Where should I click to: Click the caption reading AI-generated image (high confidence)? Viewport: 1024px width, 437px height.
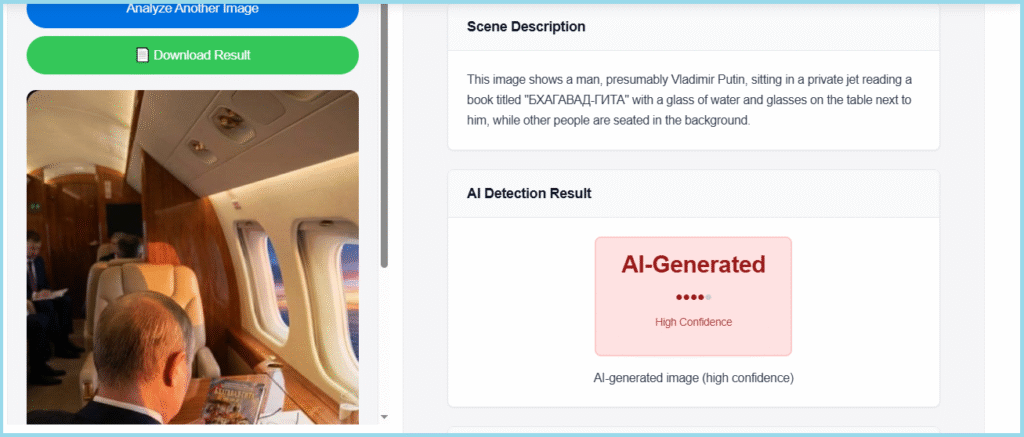[x=693, y=378]
